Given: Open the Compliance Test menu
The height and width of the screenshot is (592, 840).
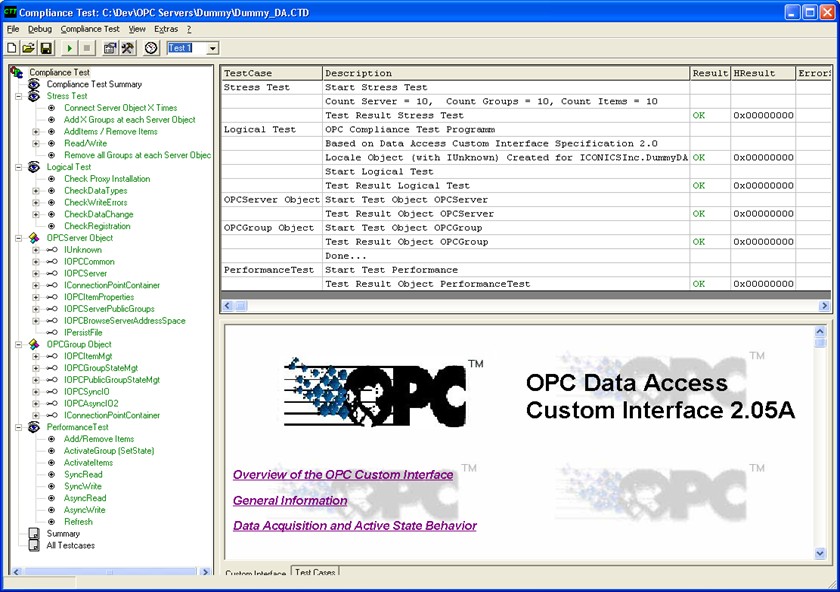Looking at the screenshot, I should (90, 29).
